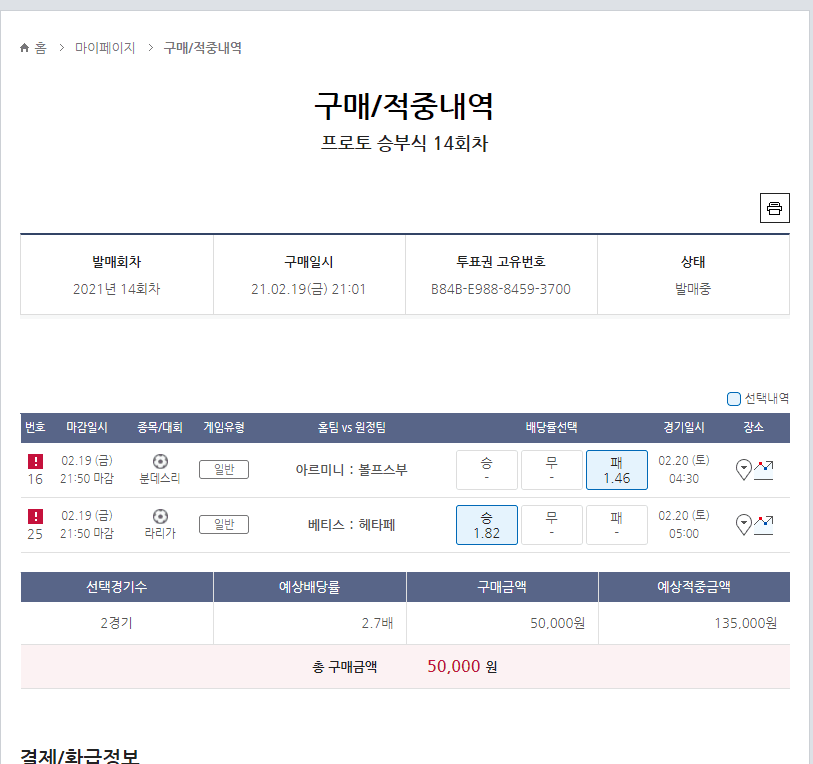Go to 마이페이지 in breadcrumb

(x=105, y=48)
